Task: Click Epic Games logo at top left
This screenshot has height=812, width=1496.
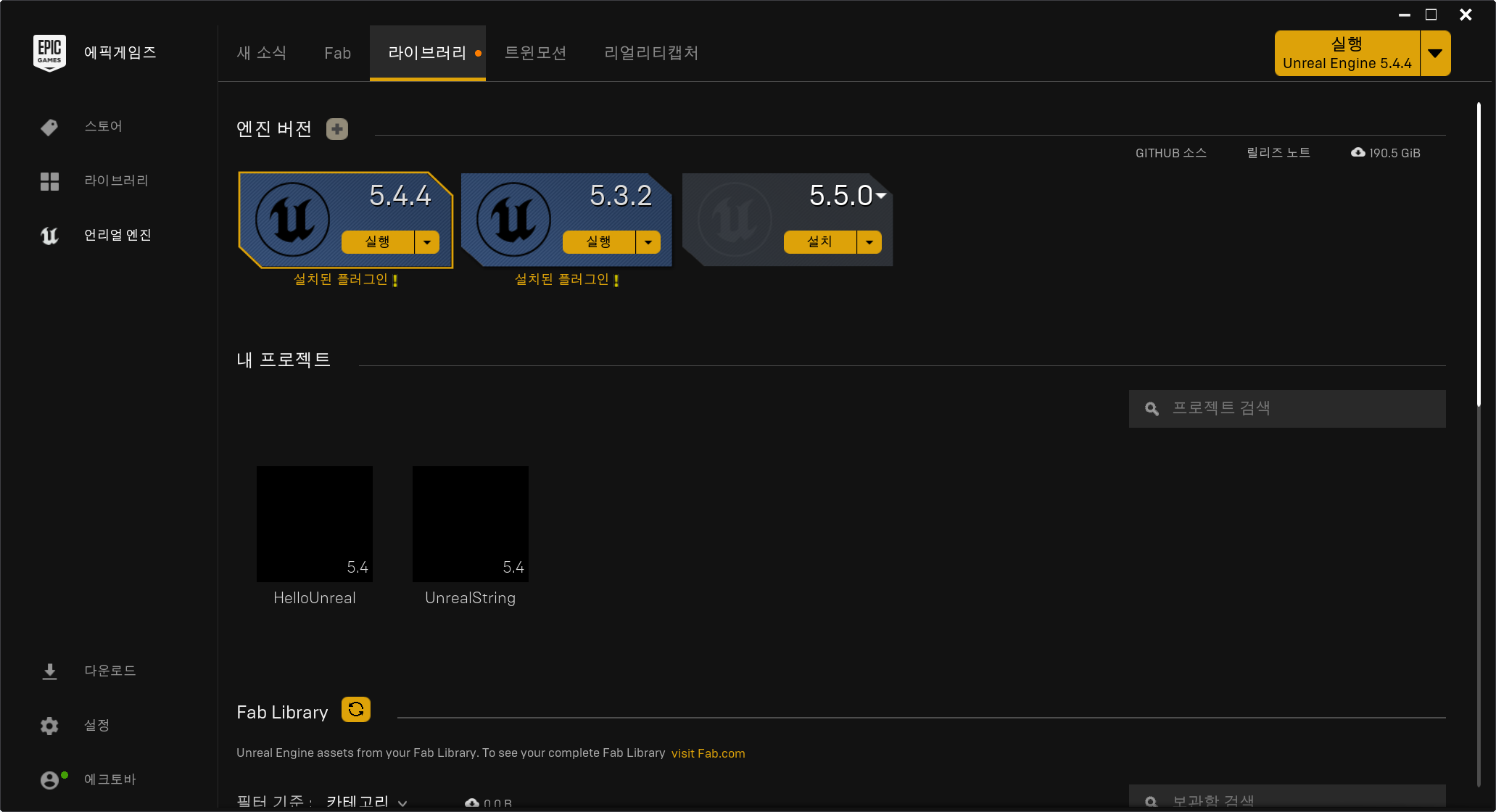Action: pyautogui.click(x=49, y=52)
